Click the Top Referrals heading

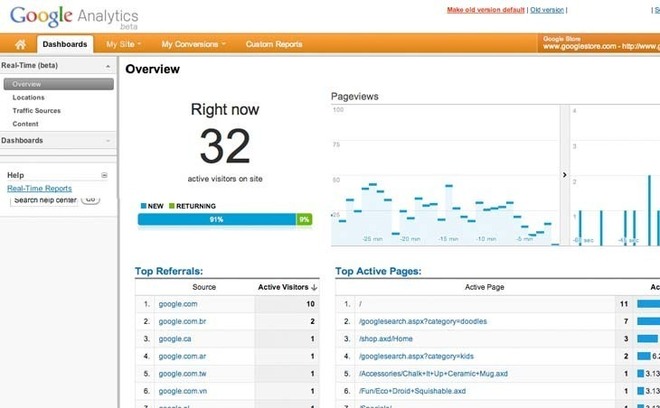click(169, 271)
